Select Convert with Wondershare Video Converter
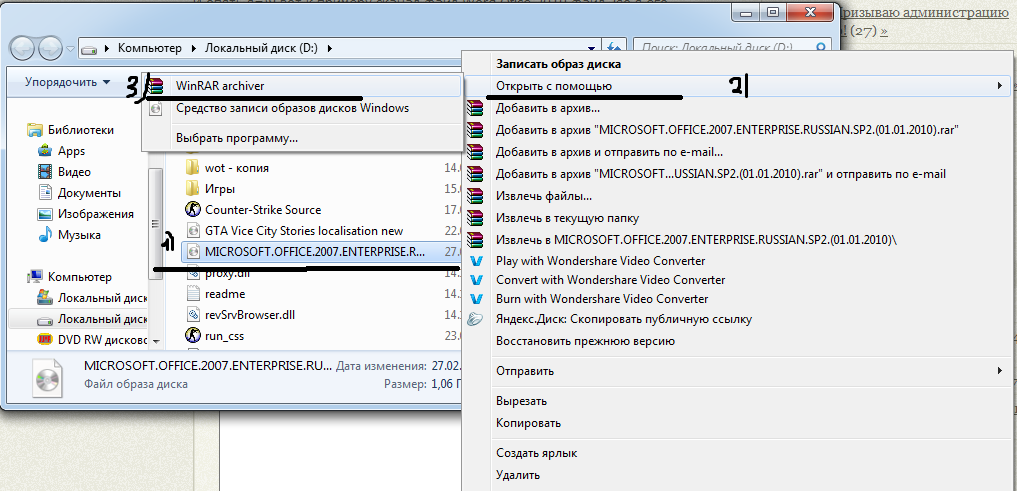Image resolution: width=1017 pixels, height=491 pixels. click(x=610, y=280)
